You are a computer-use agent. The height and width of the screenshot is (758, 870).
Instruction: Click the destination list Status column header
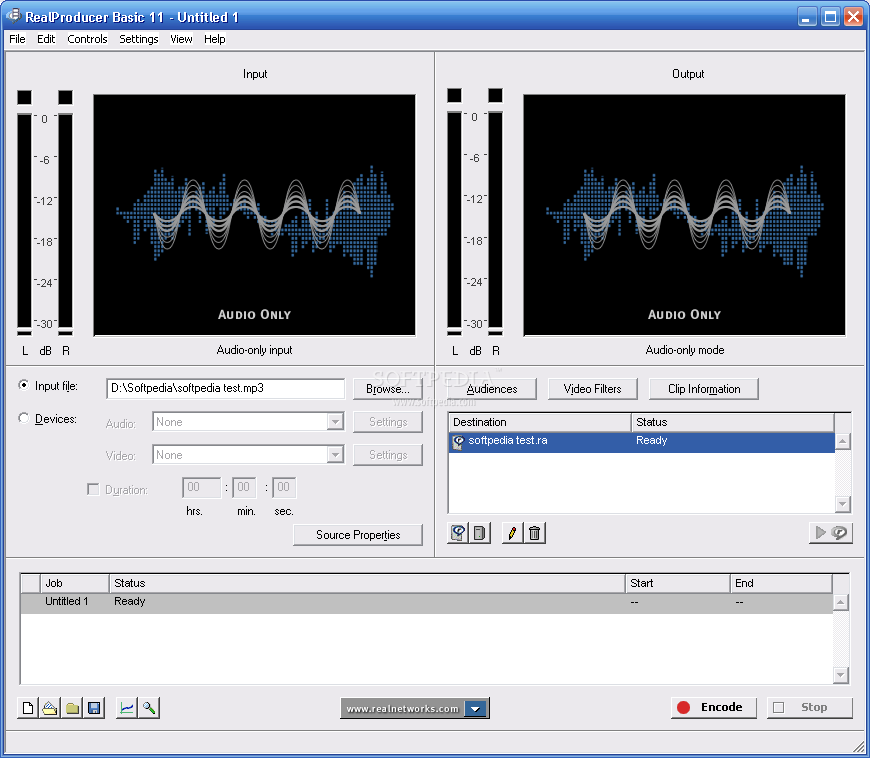(x=733, y=422)
